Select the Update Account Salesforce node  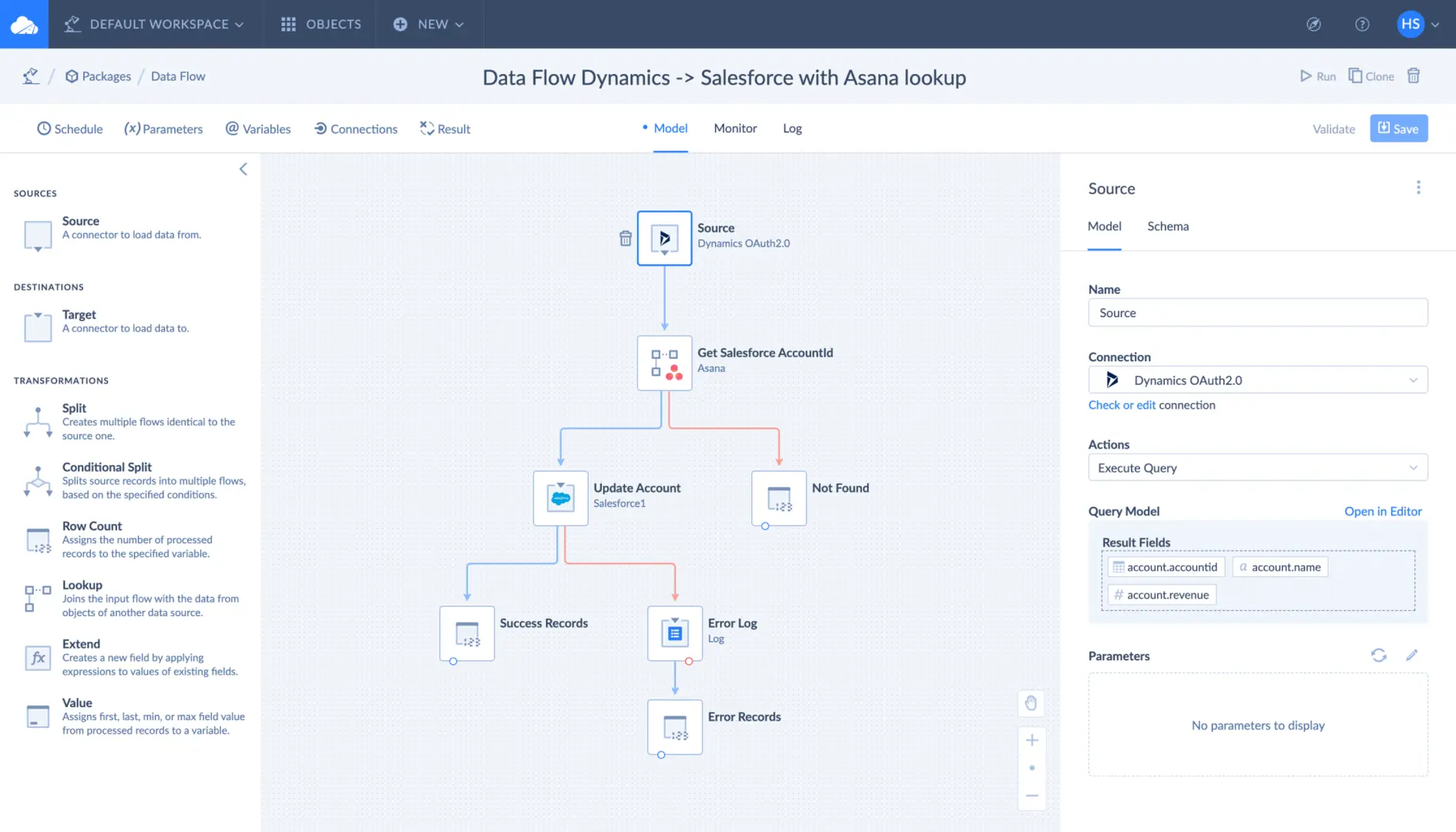pos(560,498)
